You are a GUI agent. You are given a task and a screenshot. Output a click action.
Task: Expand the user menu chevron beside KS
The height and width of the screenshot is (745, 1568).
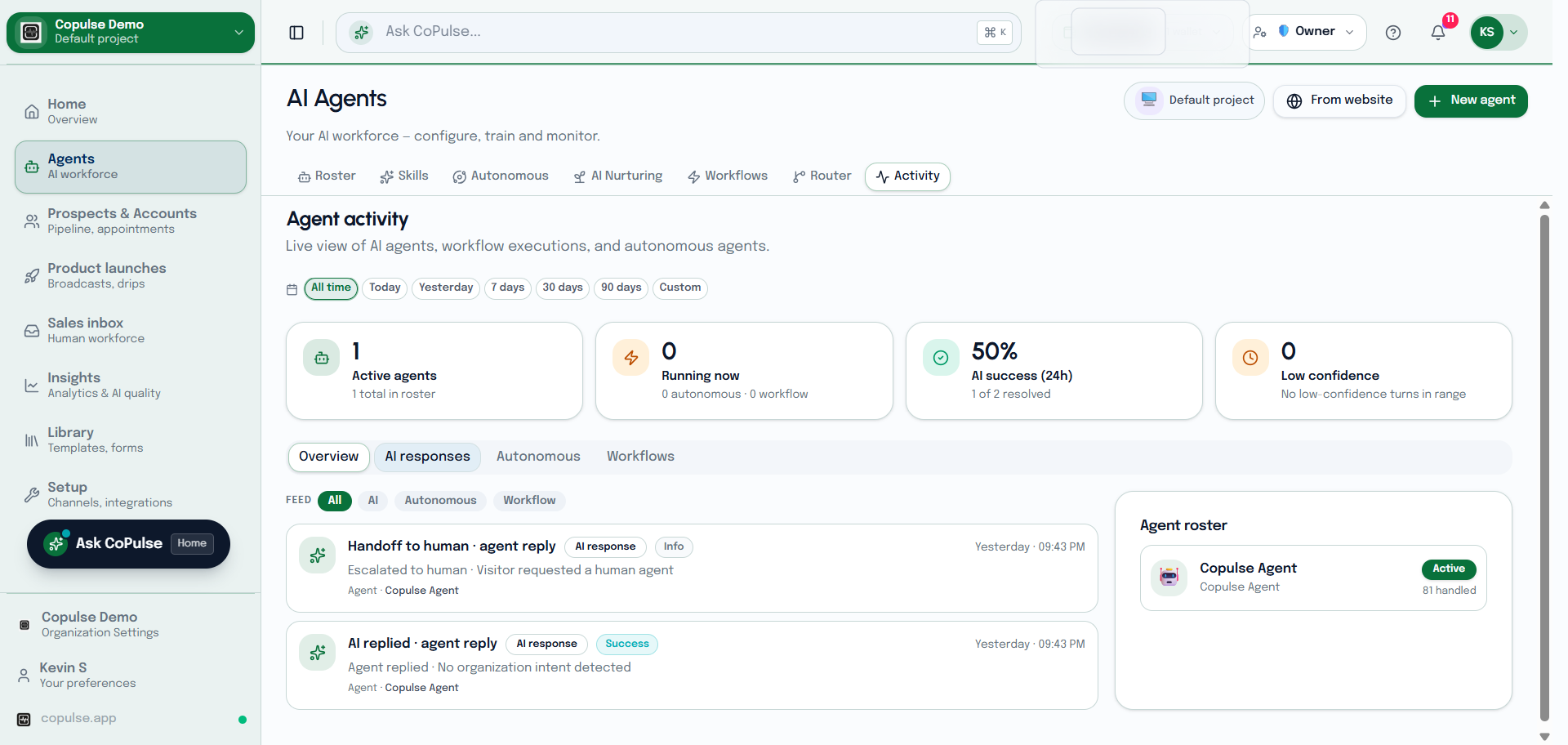point(1514,33)
